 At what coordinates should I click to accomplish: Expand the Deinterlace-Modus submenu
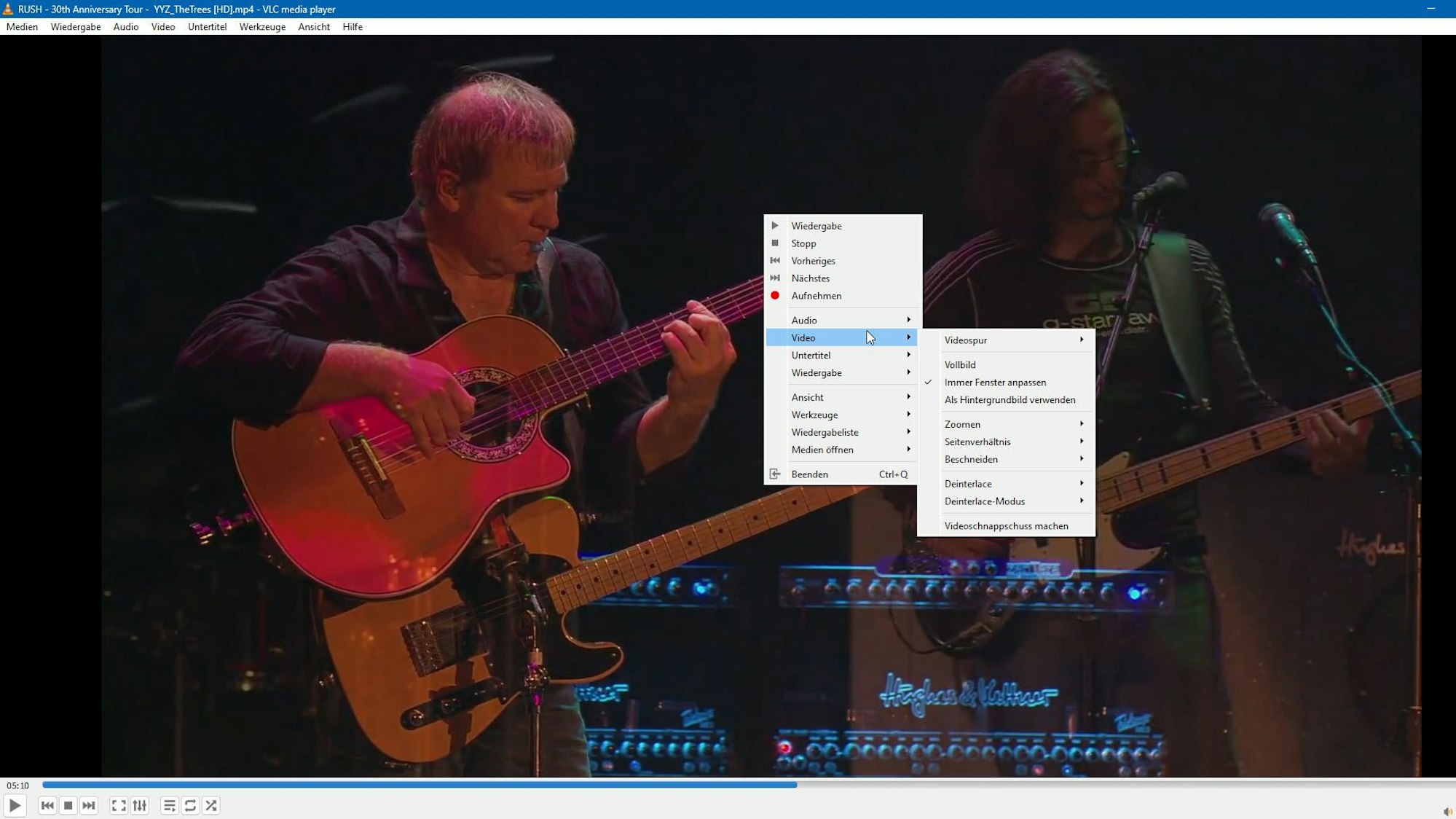coord(985,501)
